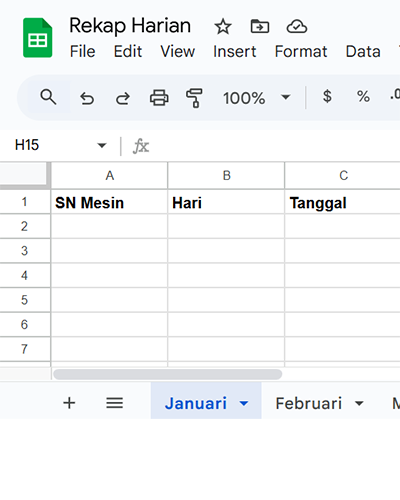Click the undo arrow icon
The image size is (400, 500).
pos(87,98)
